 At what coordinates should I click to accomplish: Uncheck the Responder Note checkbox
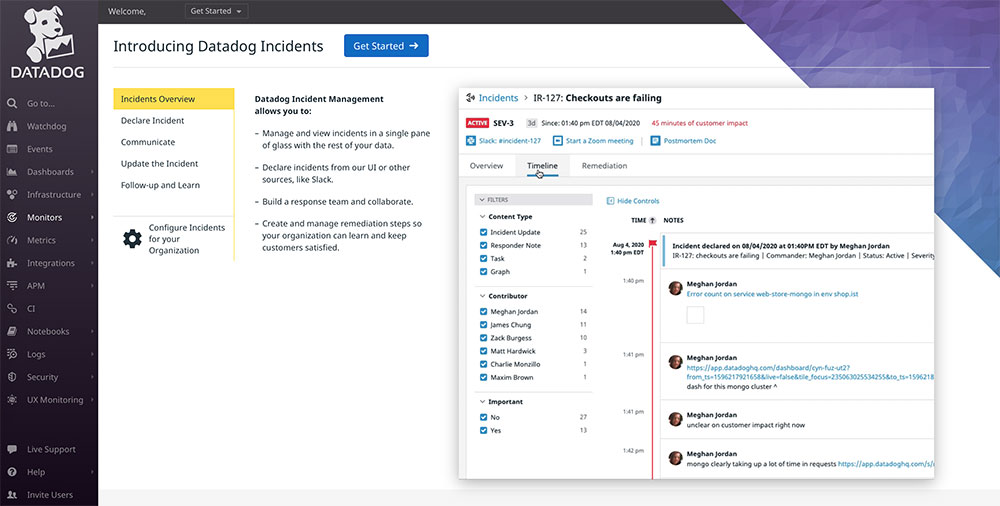click(x=483, y=246)
